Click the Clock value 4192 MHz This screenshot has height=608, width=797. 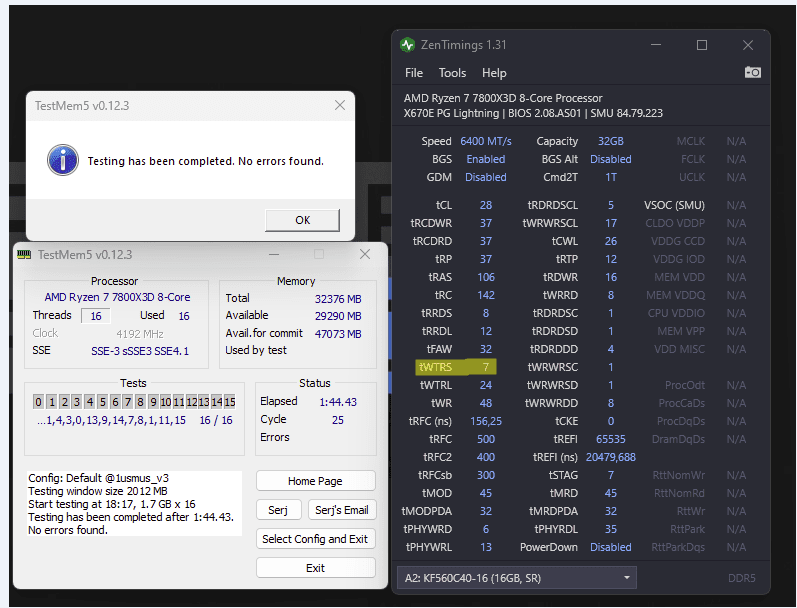(x=140, y=334)
